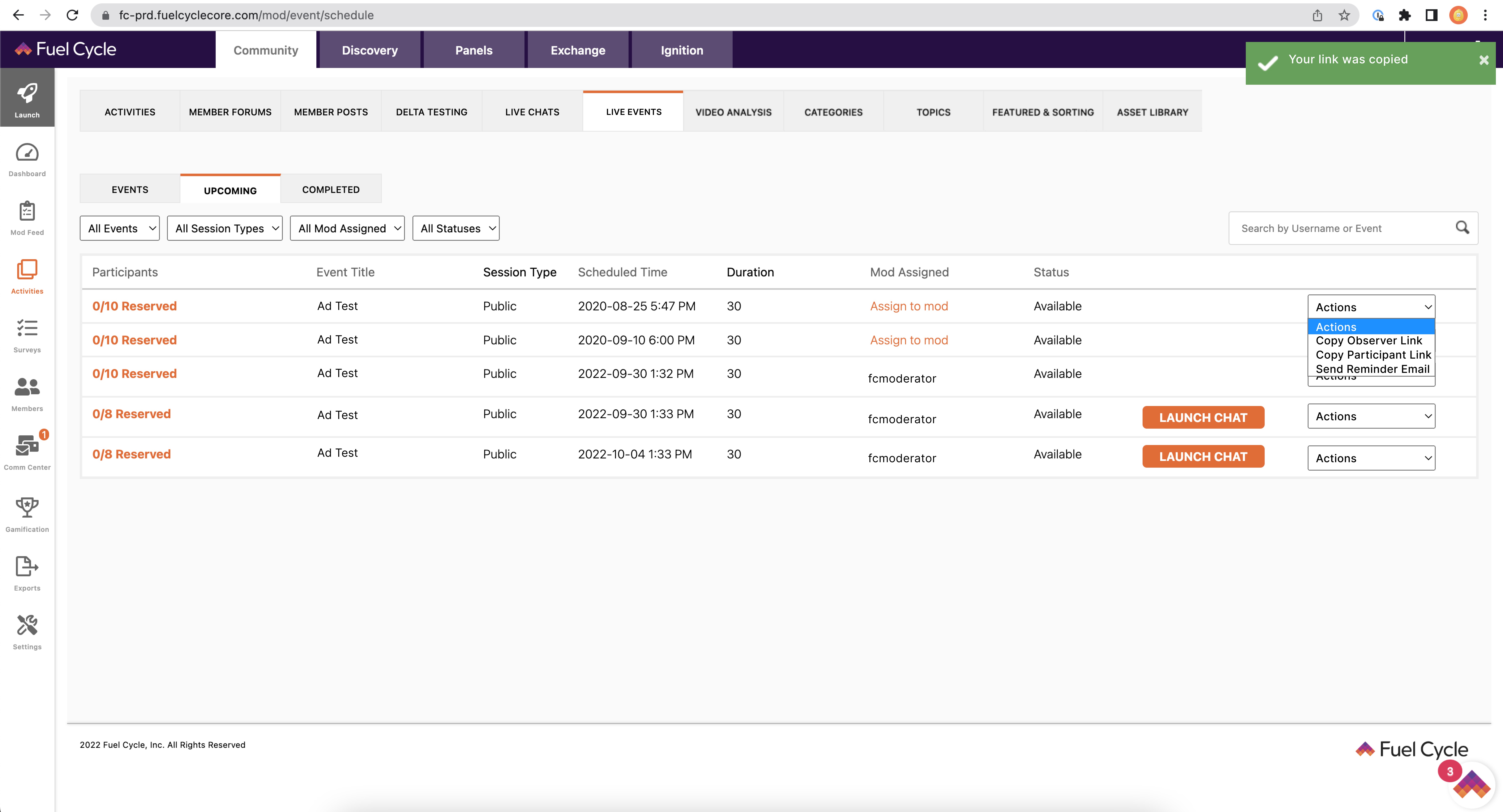Viewport: 1503px width, 812px height.
Task: Click the search magnifier icon
Action: click(x=1462, y=228)
